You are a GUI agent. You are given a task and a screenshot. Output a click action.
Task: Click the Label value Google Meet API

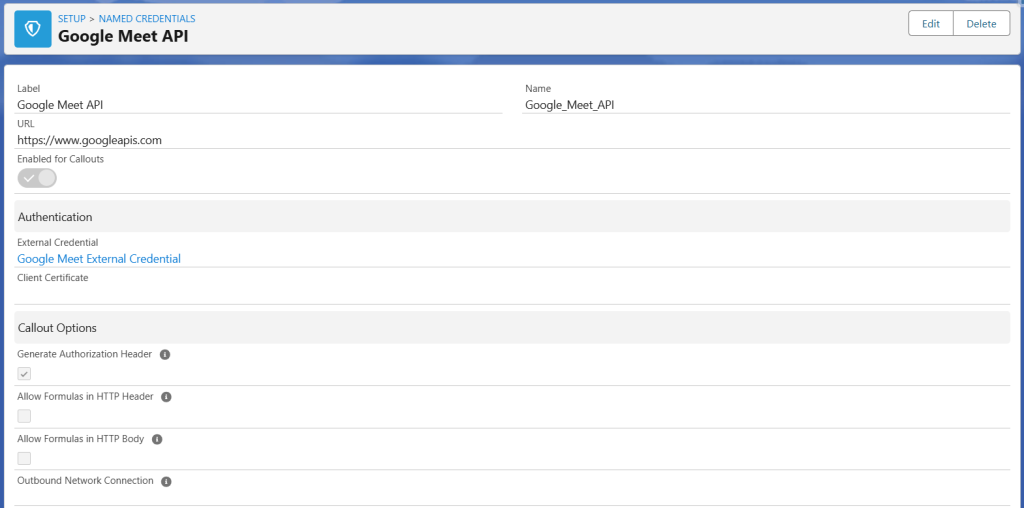[60, 104]
